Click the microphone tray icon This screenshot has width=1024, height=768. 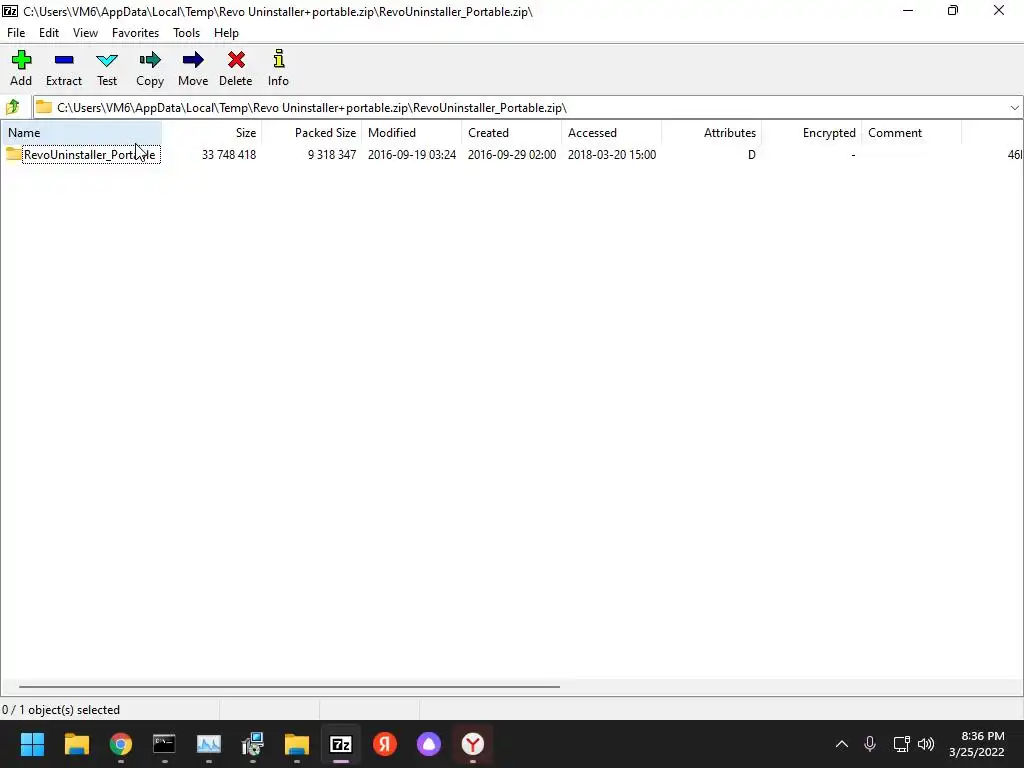[870, 744]
